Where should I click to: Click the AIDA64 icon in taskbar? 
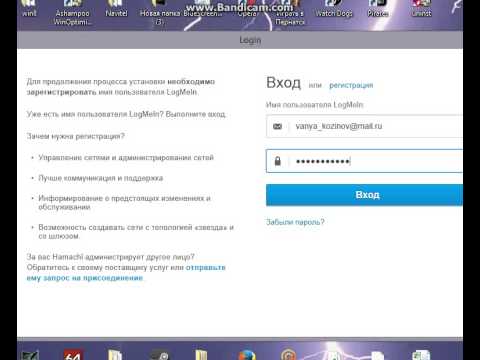pyautogui.click(x=73, y=355)
